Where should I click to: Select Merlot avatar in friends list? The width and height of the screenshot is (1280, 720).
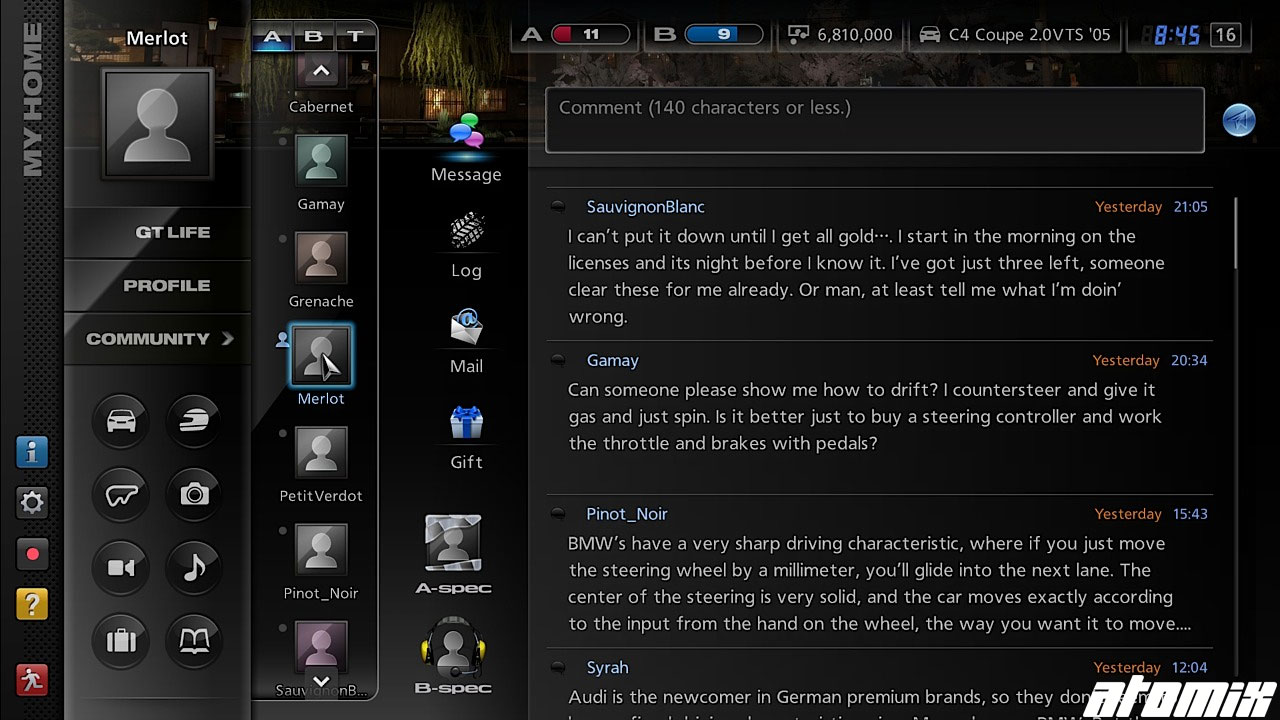click(x=321, y=355)
